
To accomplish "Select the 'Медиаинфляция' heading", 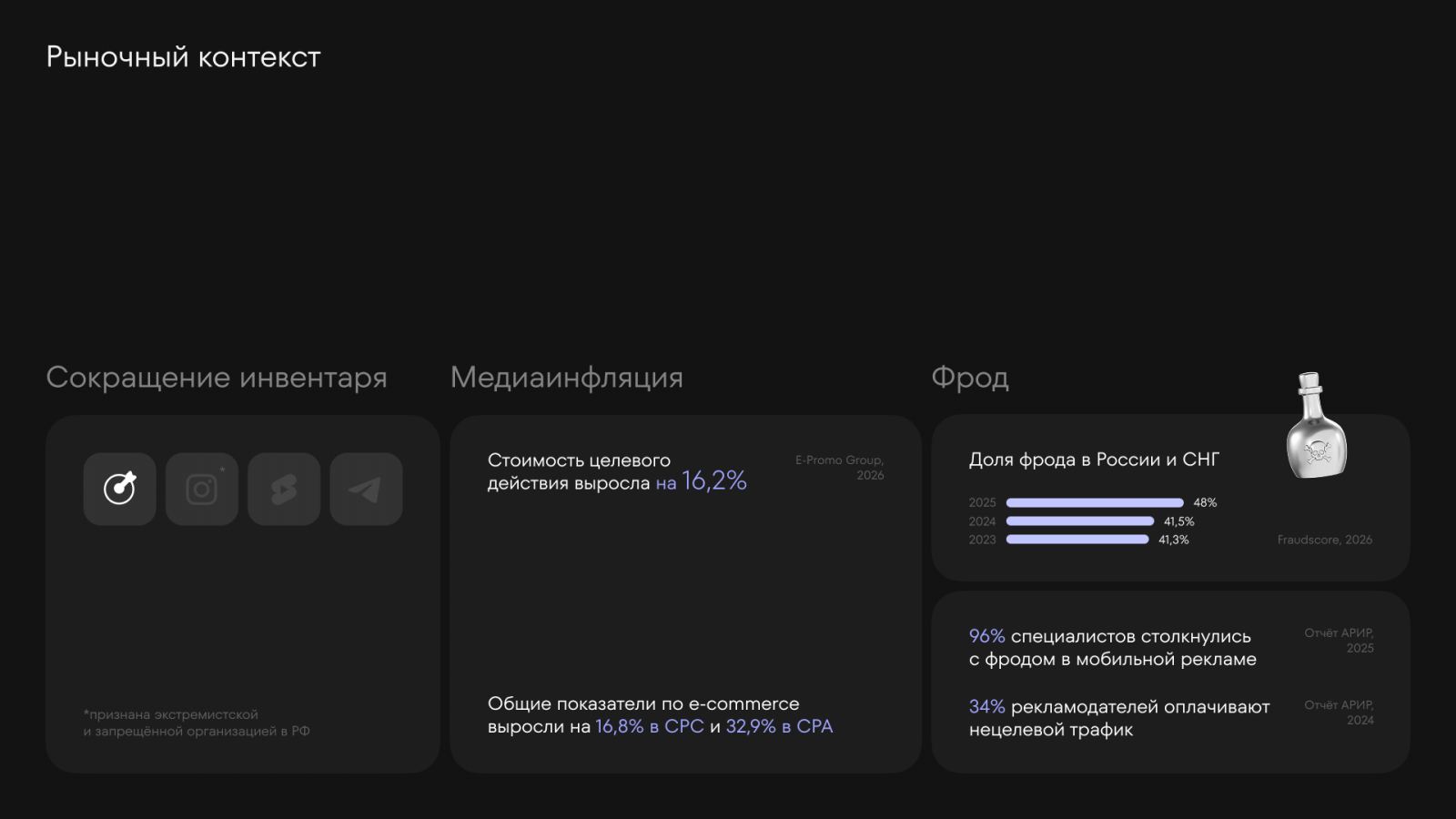I will point(566,377).
